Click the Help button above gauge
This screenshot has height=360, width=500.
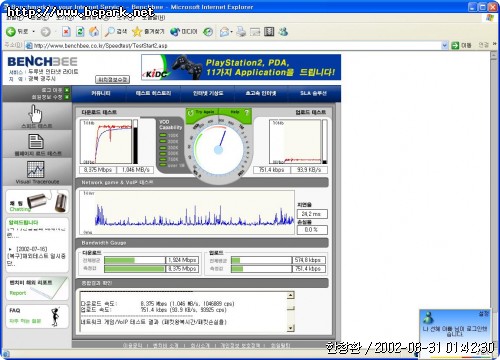click(x=238, y=112)
